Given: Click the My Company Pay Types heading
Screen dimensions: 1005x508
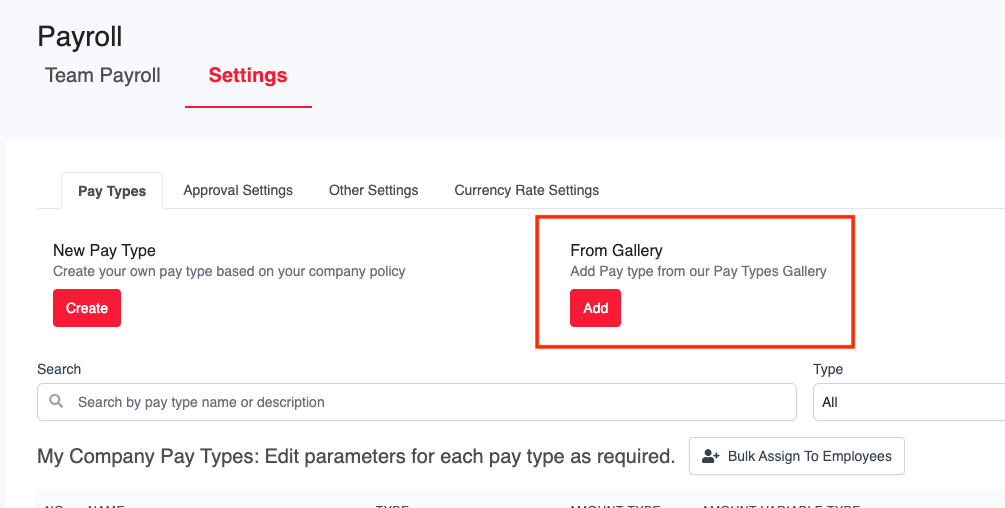Looking at the screenshot, I should (x=356, y=457).
